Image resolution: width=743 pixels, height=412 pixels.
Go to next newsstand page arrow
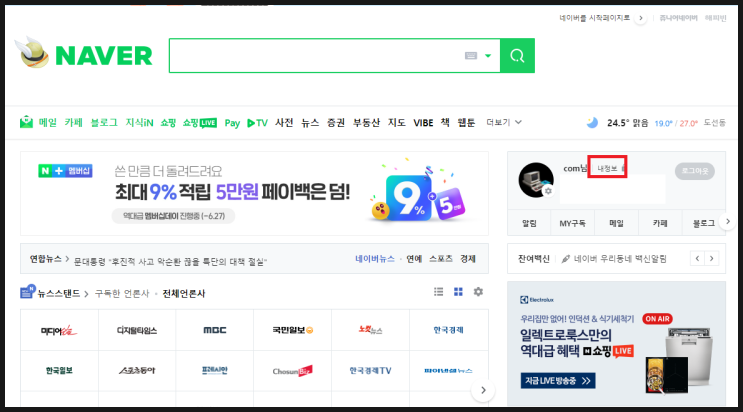(483, 390)
